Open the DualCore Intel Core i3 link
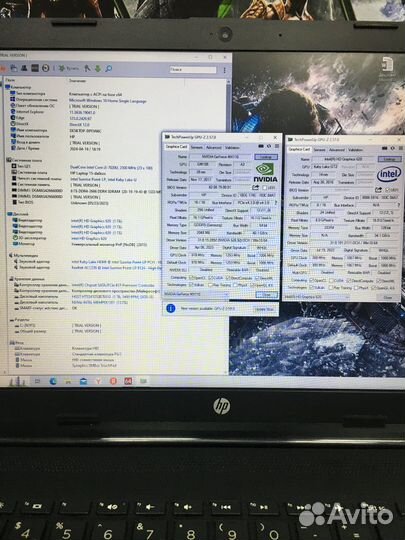 pos(111,167)
